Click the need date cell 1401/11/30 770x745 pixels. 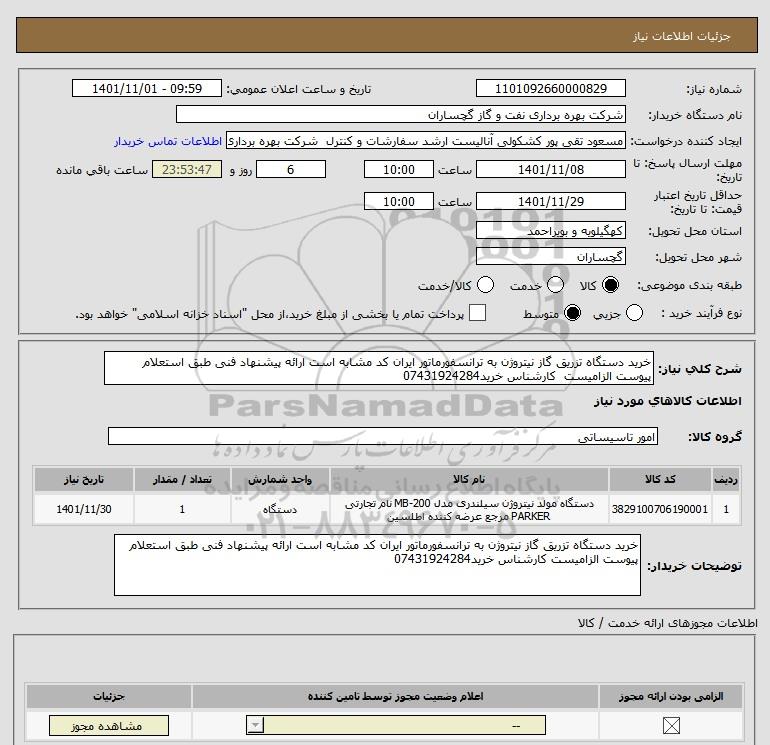point(84,509)
